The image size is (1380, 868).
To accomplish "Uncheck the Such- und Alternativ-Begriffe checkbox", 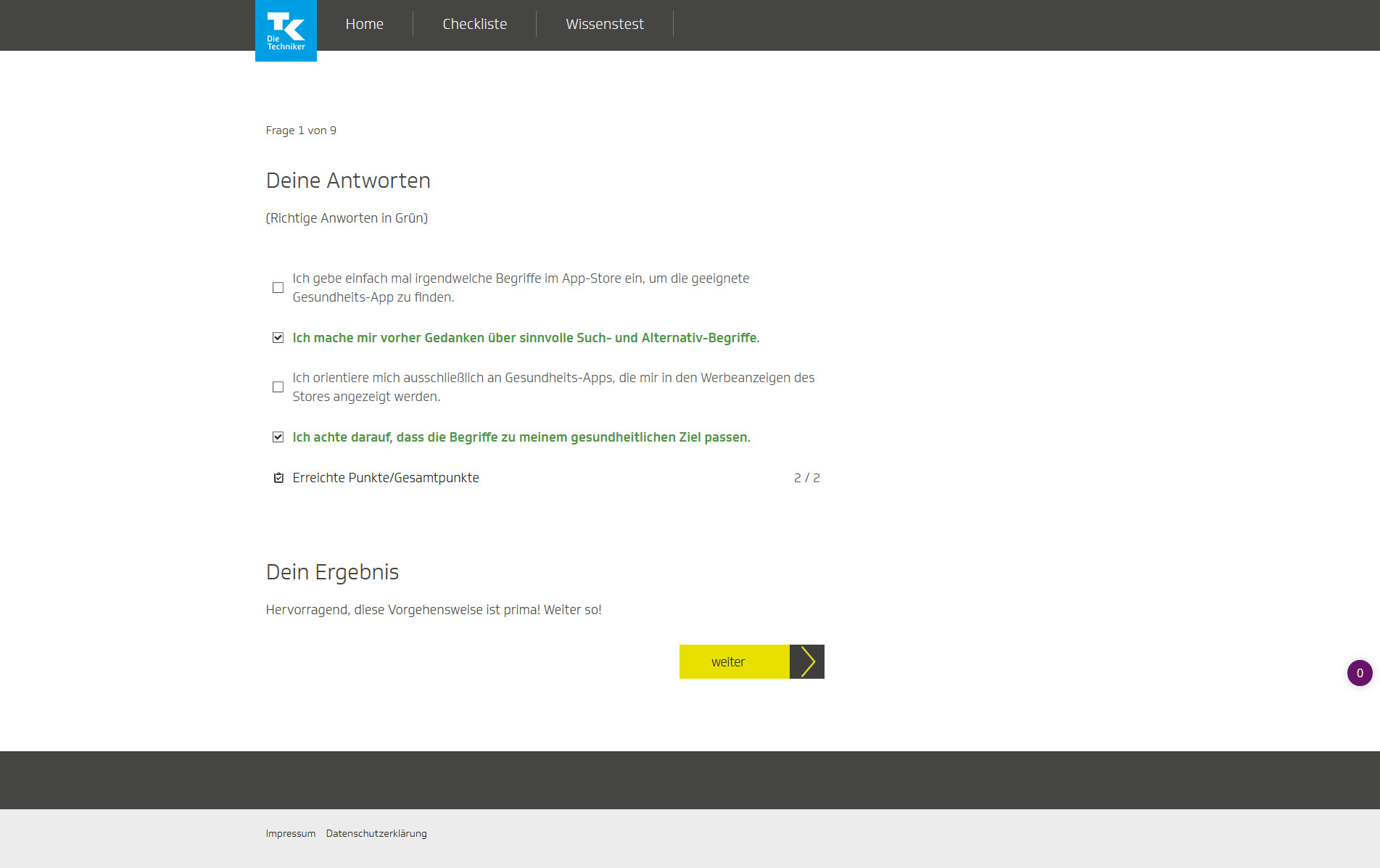I will pos(278,338).
